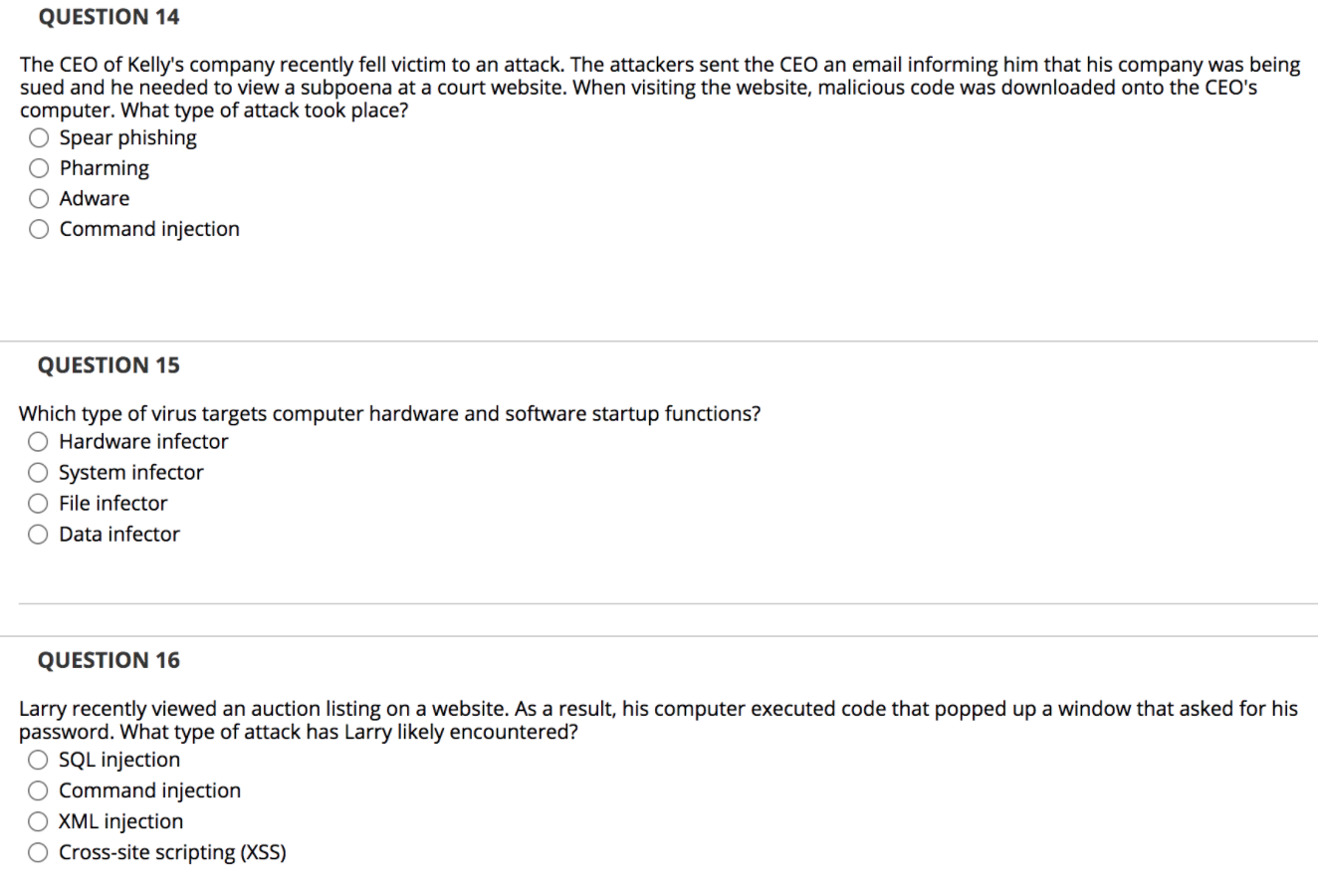The height and width of the screenshot is (896, 1318).
Task: Select the Spear phishing answer option
Action: click(x=39, y=137)
